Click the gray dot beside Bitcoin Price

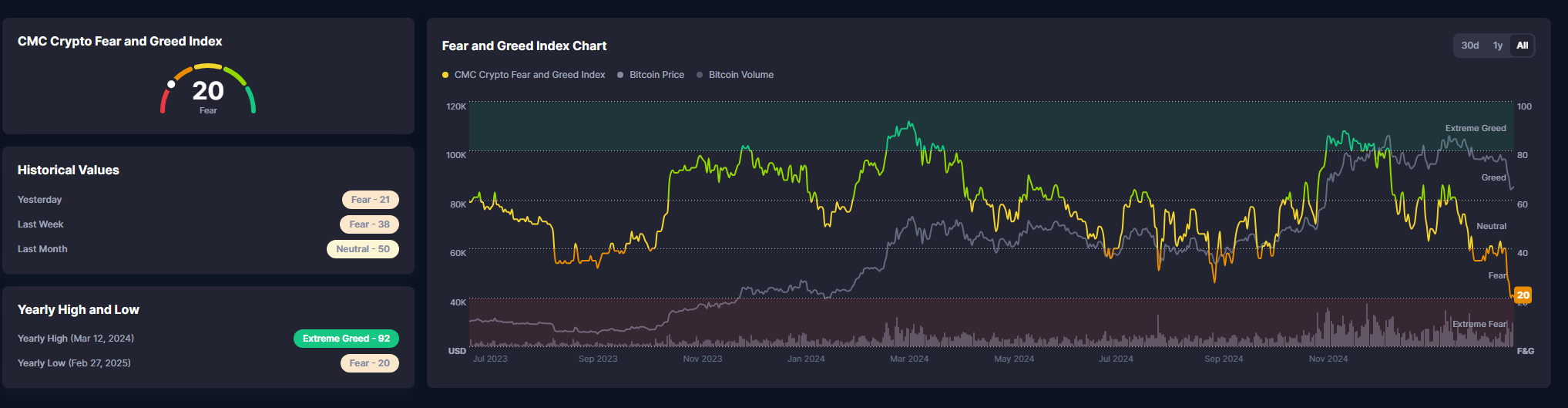620,75
